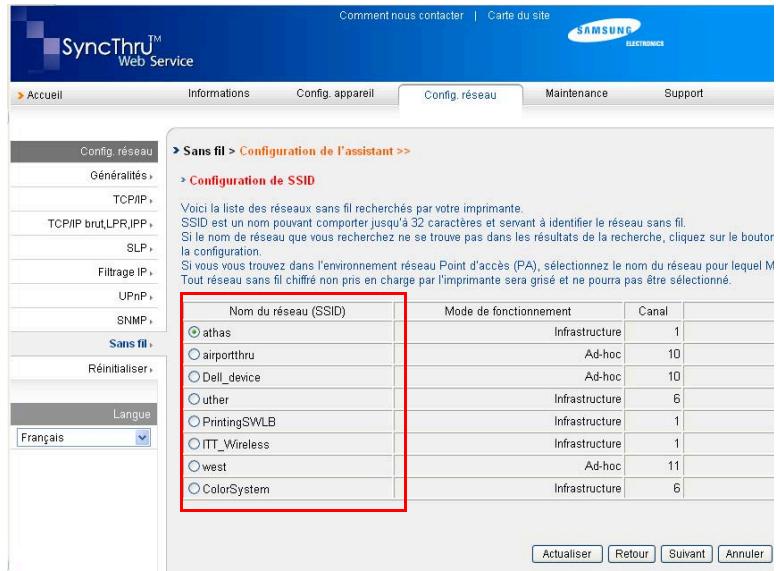Open the Français language dropdown
This screenshot has width=776, height=571.
click(x=84, y=437)
